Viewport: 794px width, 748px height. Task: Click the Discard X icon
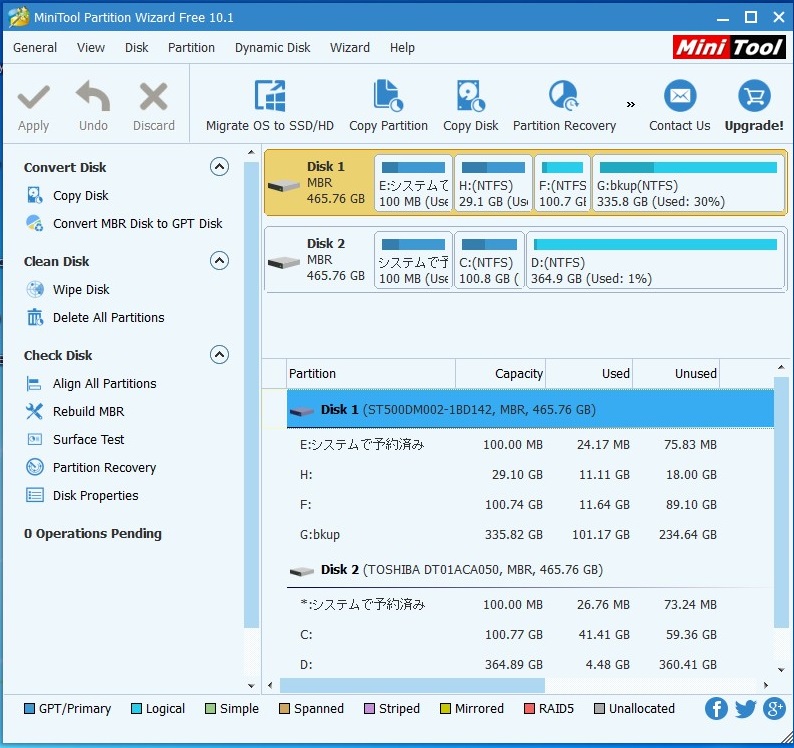tap(153, 97)
